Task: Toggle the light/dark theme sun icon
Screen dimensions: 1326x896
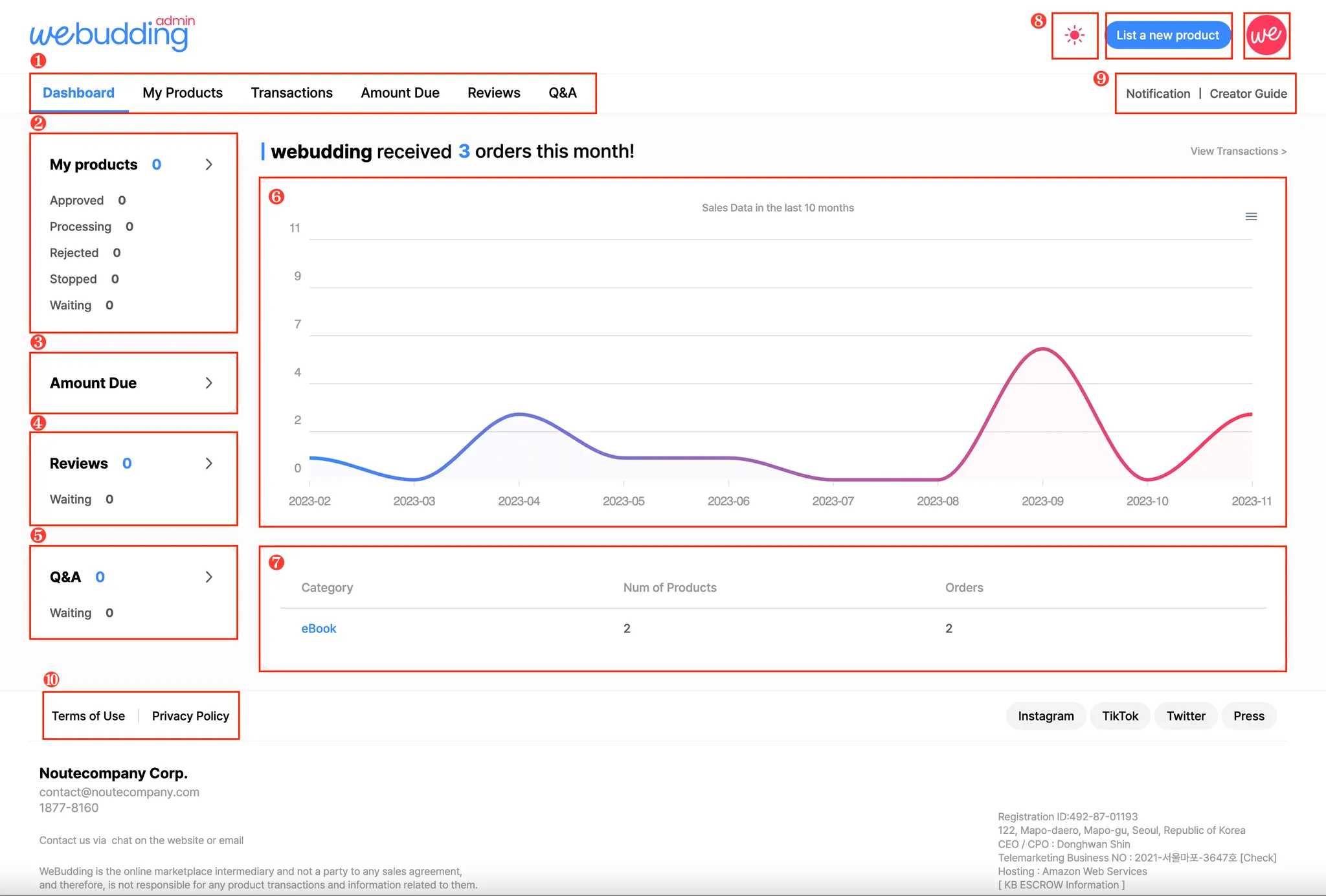Action: coord(1074,36)
